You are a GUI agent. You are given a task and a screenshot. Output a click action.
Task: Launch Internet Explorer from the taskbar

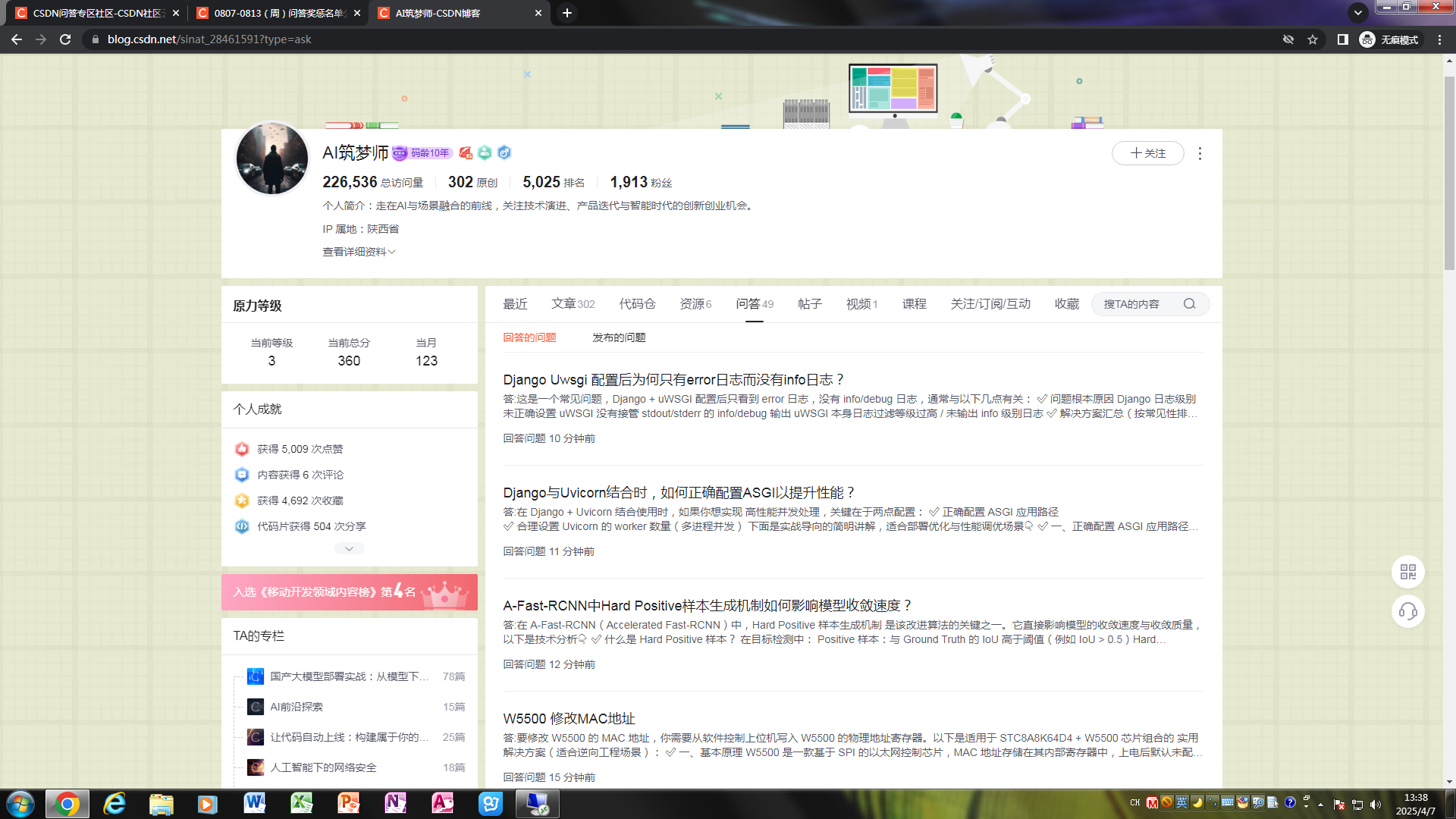tap(115, 804)
